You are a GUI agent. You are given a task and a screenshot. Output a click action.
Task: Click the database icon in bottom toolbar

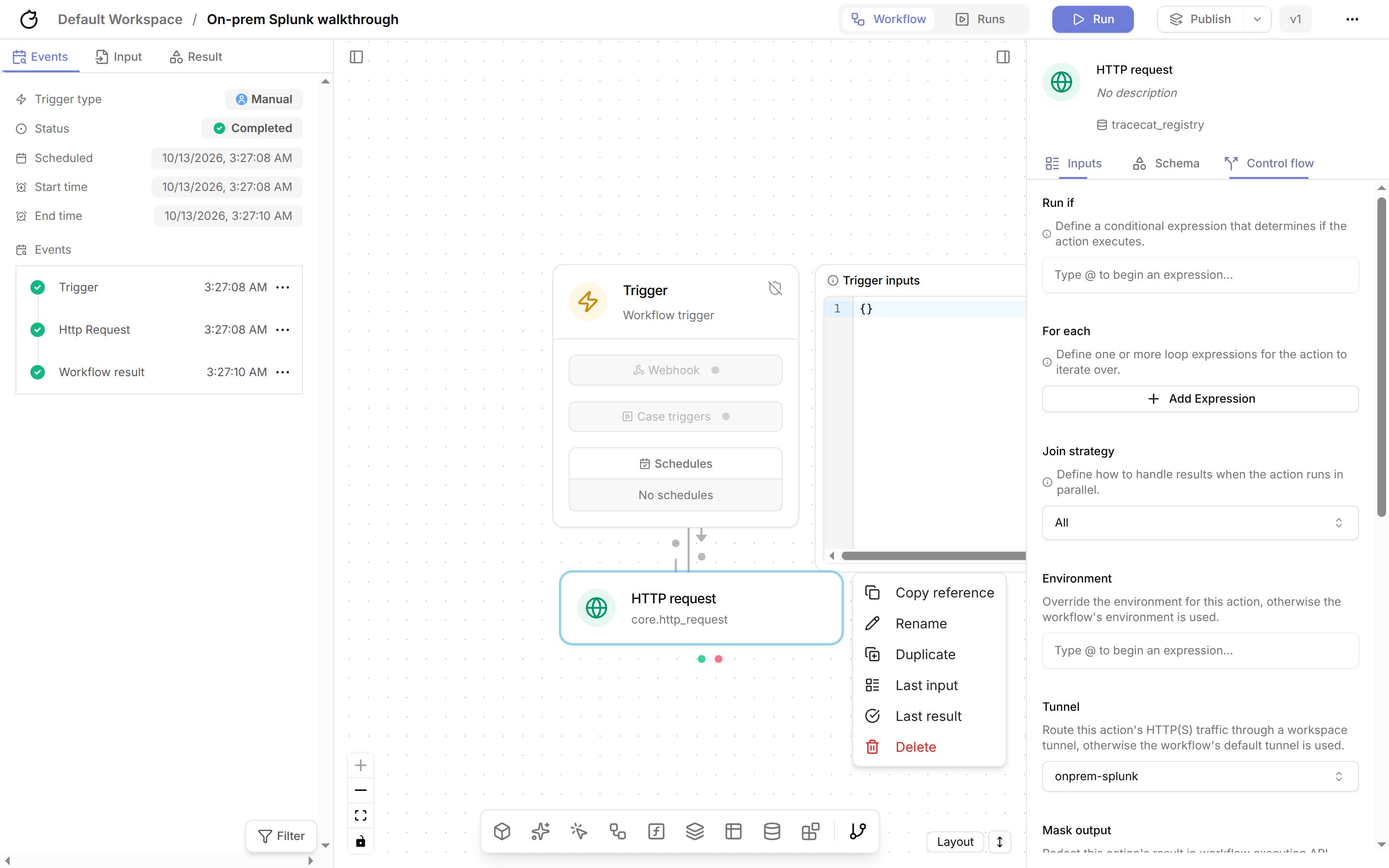tap(772, 831)
